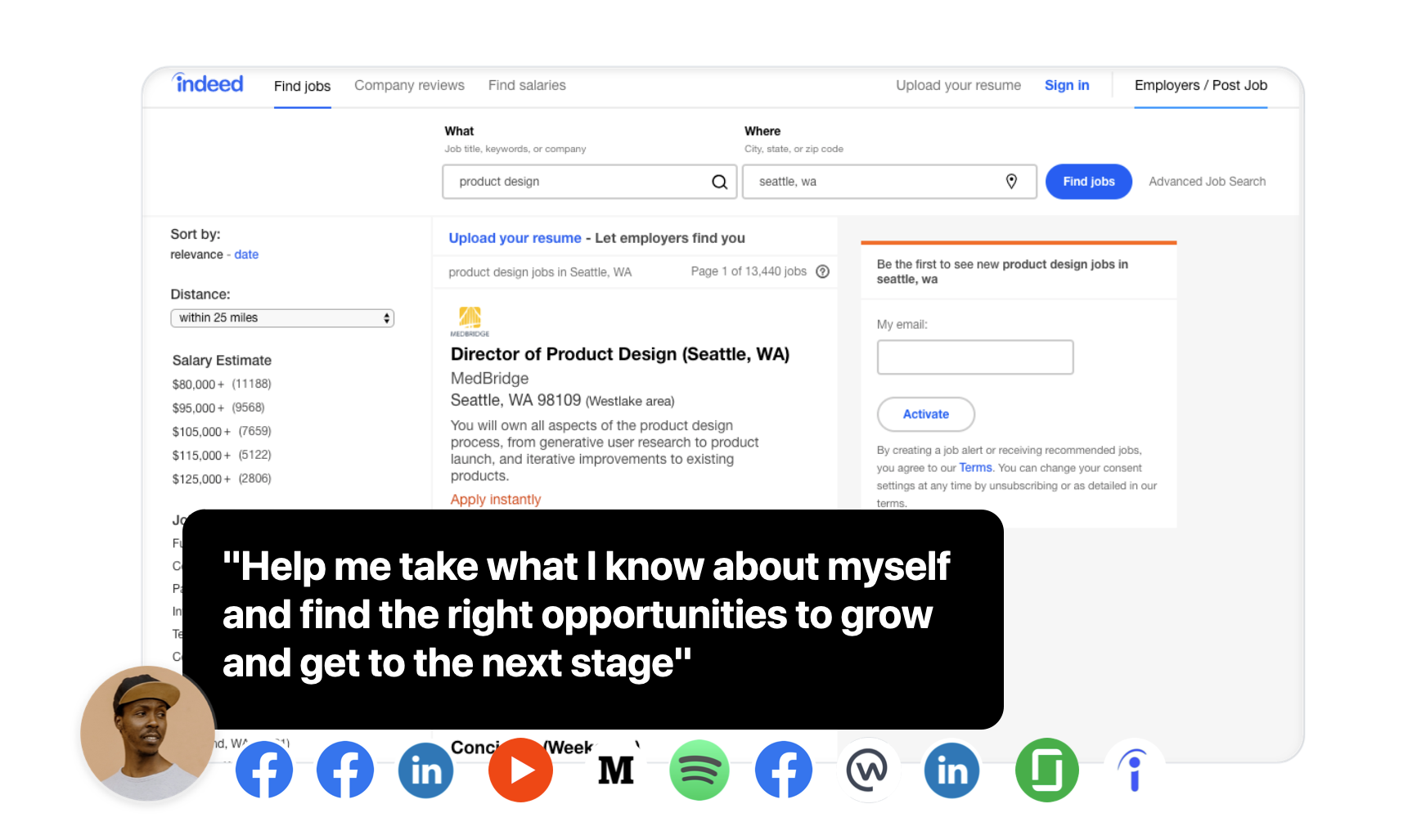The image size is (1408, 840).
Task: Click the MedBridge company logo
Action: coord(470,321)
